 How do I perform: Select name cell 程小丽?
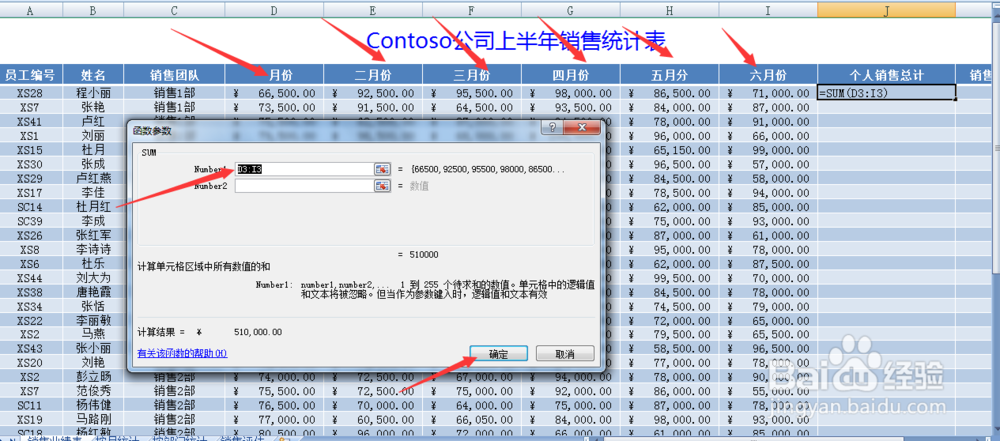(x=93, y=93)
